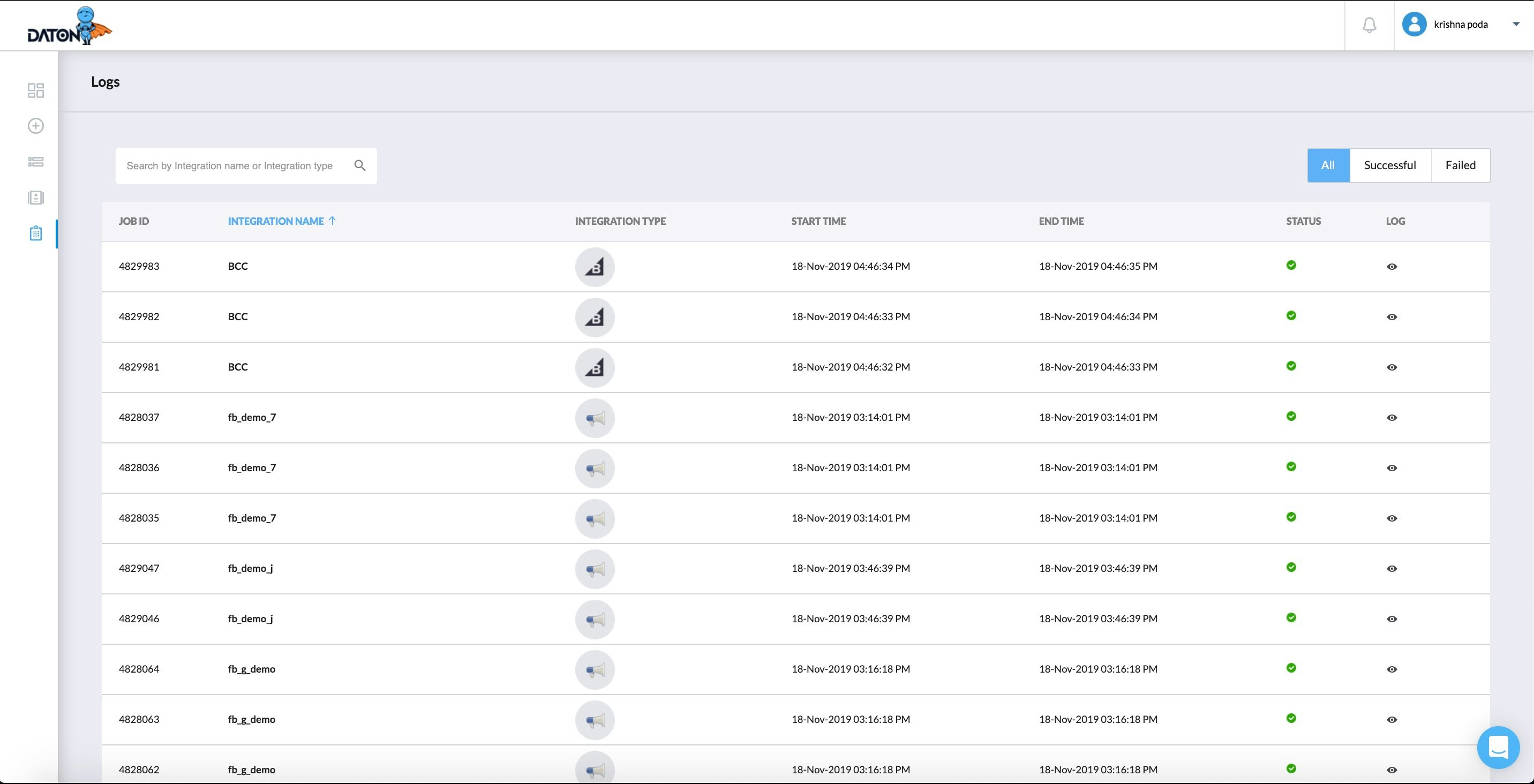Viewport: 1534px width, 784px height.
Task: Open the dashboard grid icon in sidebar
Action: (36, 91)
